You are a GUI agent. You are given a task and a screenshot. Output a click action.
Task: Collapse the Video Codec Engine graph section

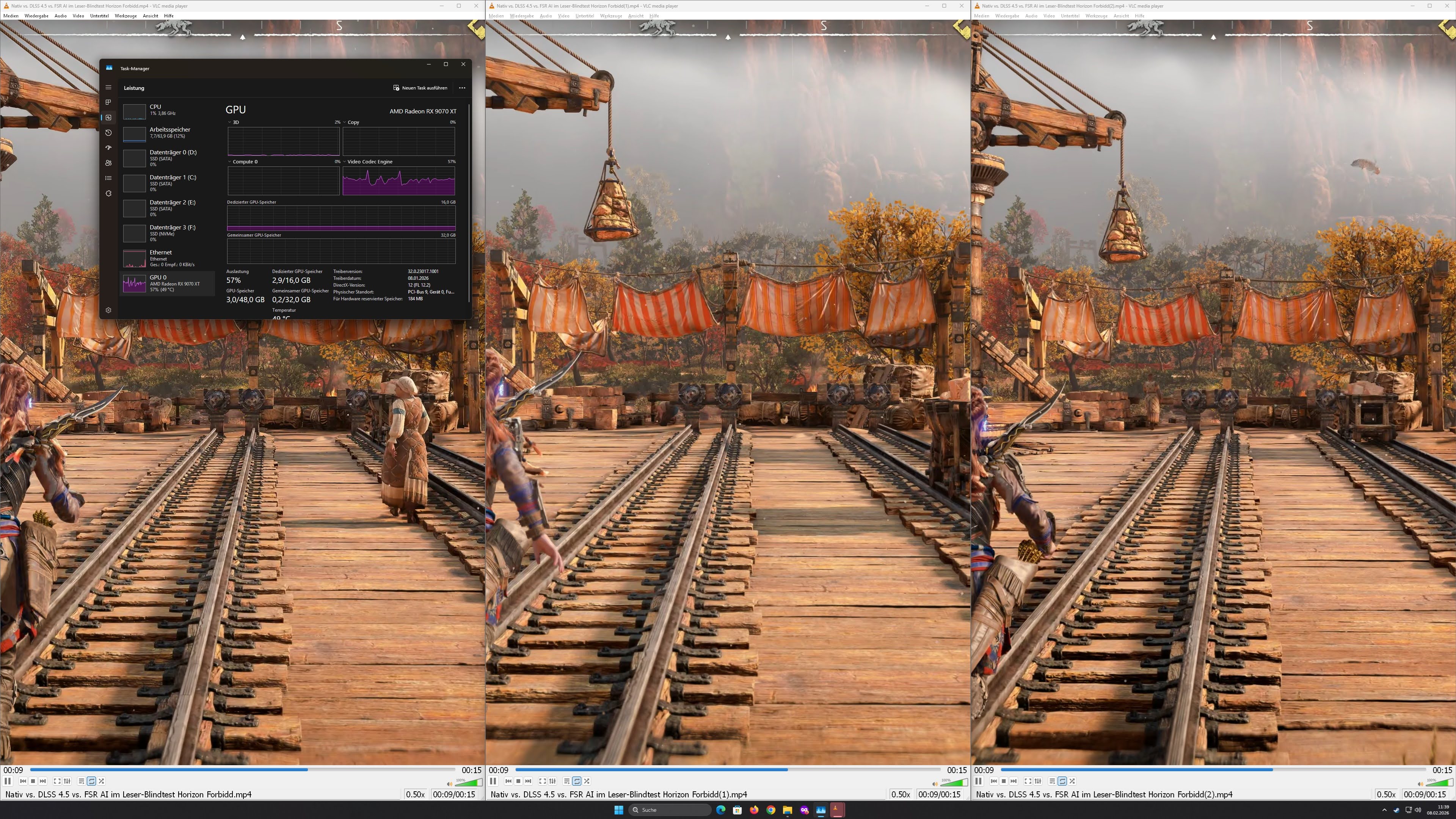(345, 161)
